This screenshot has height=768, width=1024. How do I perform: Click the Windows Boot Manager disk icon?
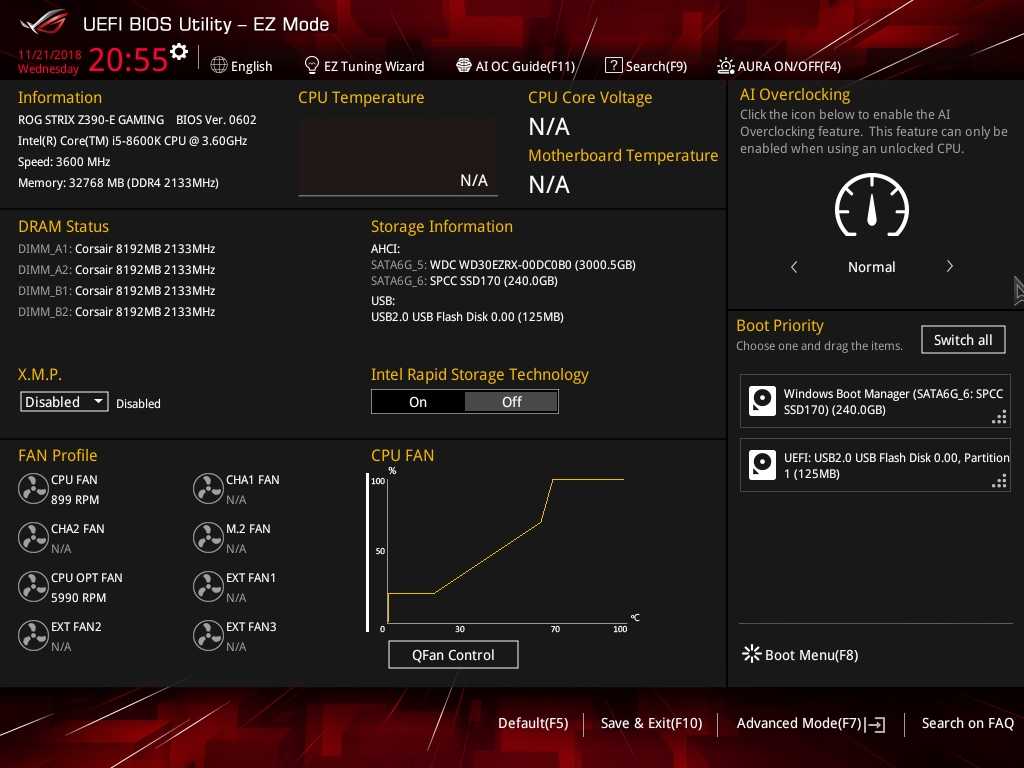763,402
